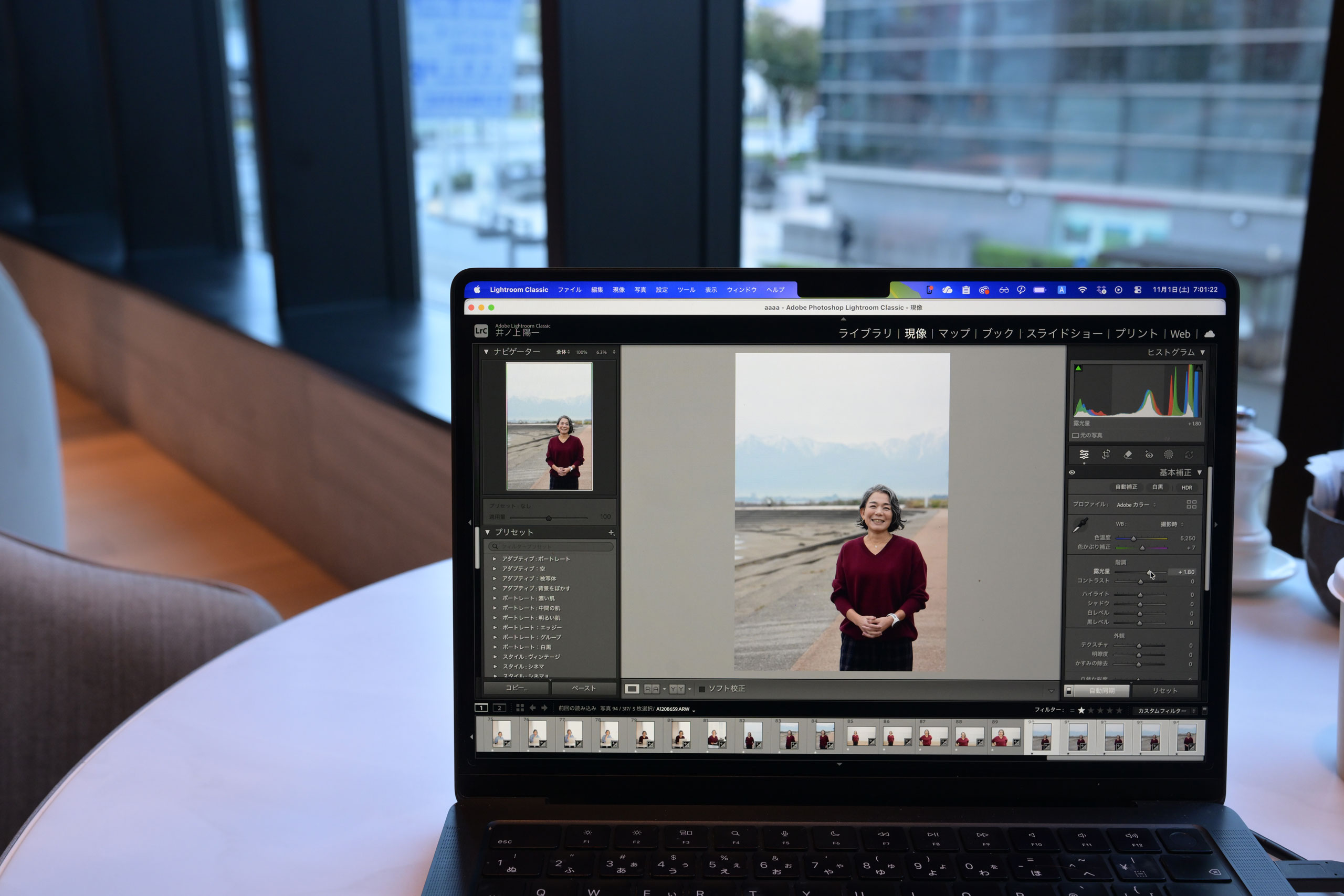The image size is (1344, 896).
Task: Enable the ソフト校正 soft proofing checkbox
Action: tap(702, 689)
